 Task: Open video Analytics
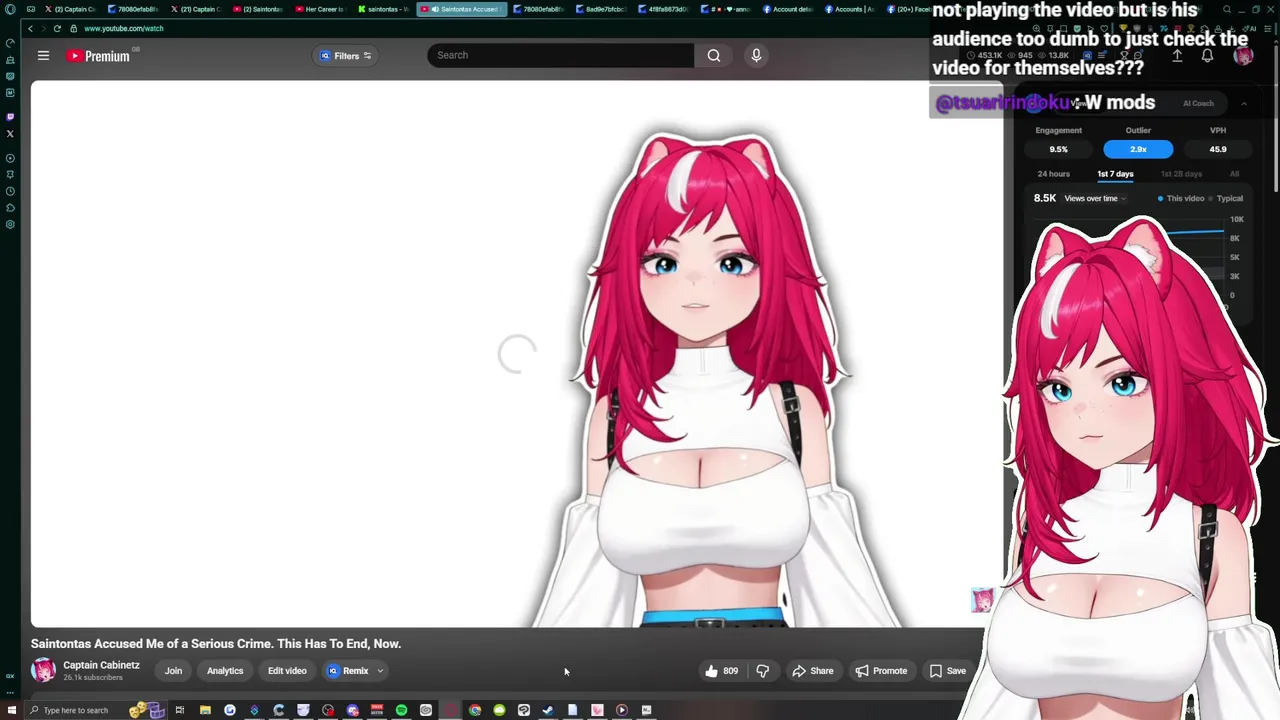[x=225, y=671]
